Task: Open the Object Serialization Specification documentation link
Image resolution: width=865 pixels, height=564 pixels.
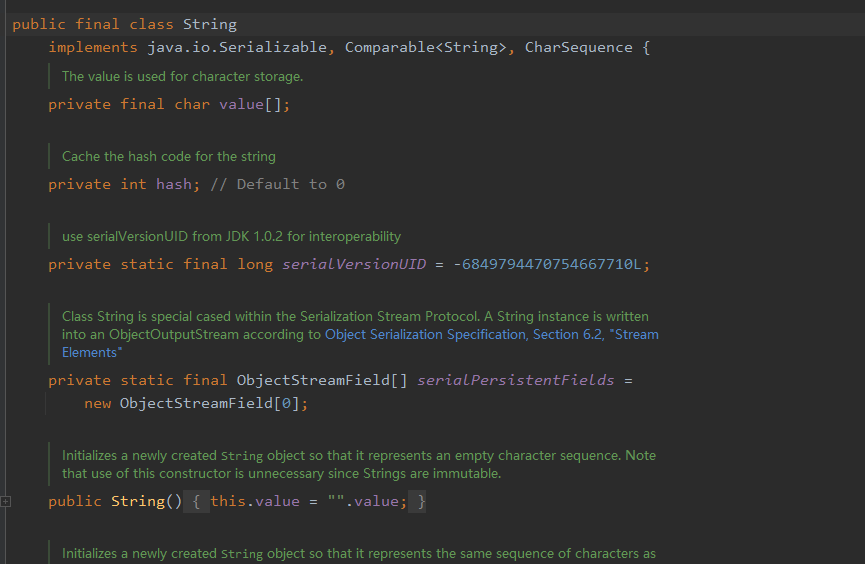Action: click(x=492, y=335)
